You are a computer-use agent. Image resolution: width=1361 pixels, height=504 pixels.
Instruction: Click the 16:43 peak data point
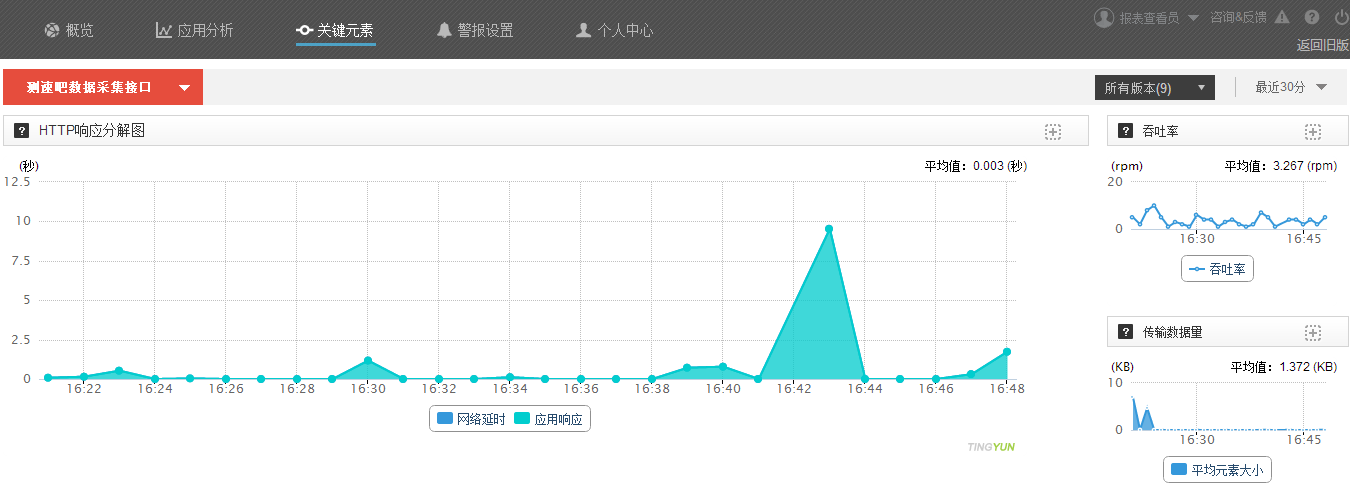click(829, 229)
